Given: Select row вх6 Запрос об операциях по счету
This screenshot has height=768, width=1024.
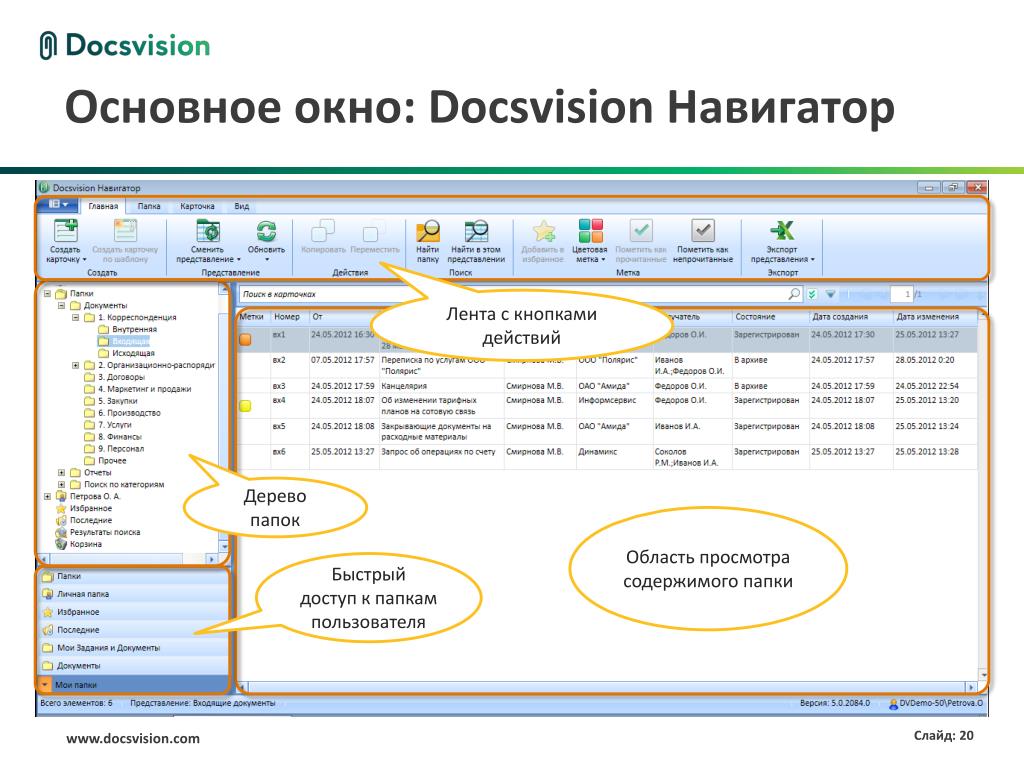Looking at the screenshot, I should pyautogui.click(x=607, y=456).
